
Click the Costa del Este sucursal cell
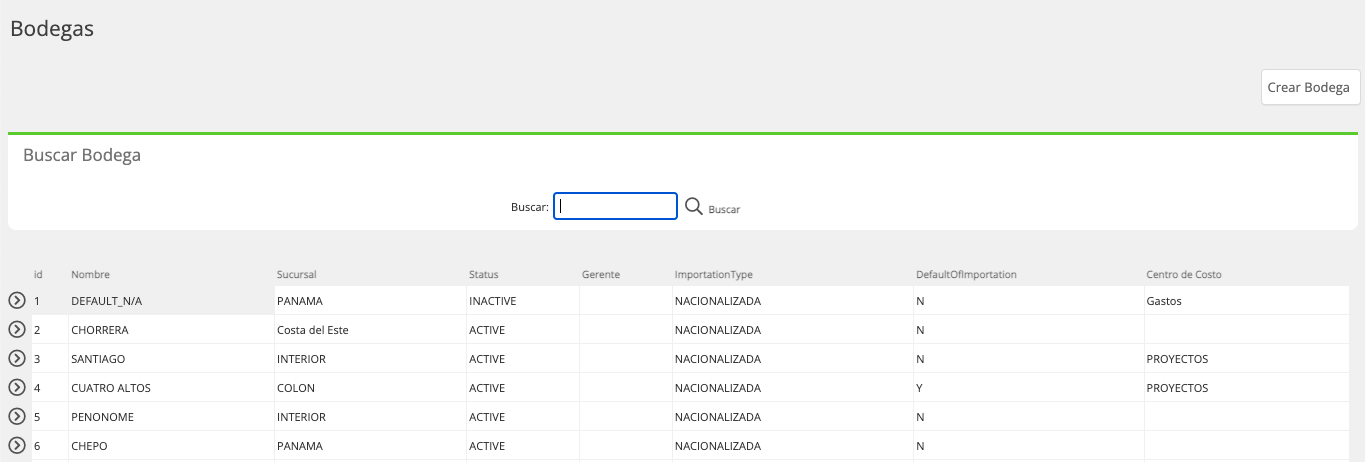(369, 330)
